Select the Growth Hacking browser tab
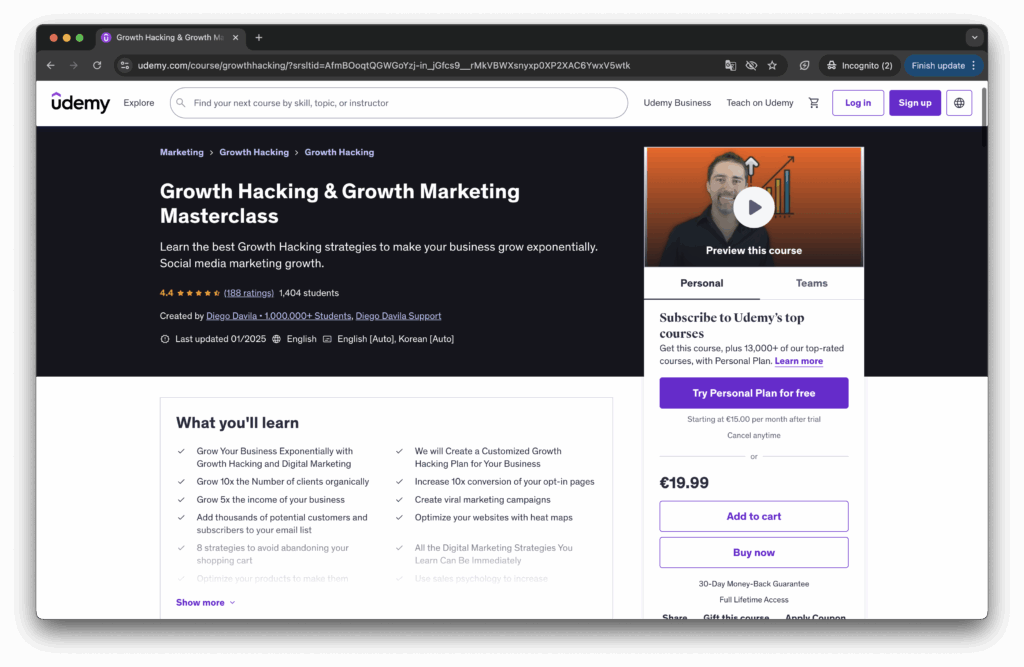Image resolution: width=1024 pixels, height=667 pixels. [x=170, y=37]
